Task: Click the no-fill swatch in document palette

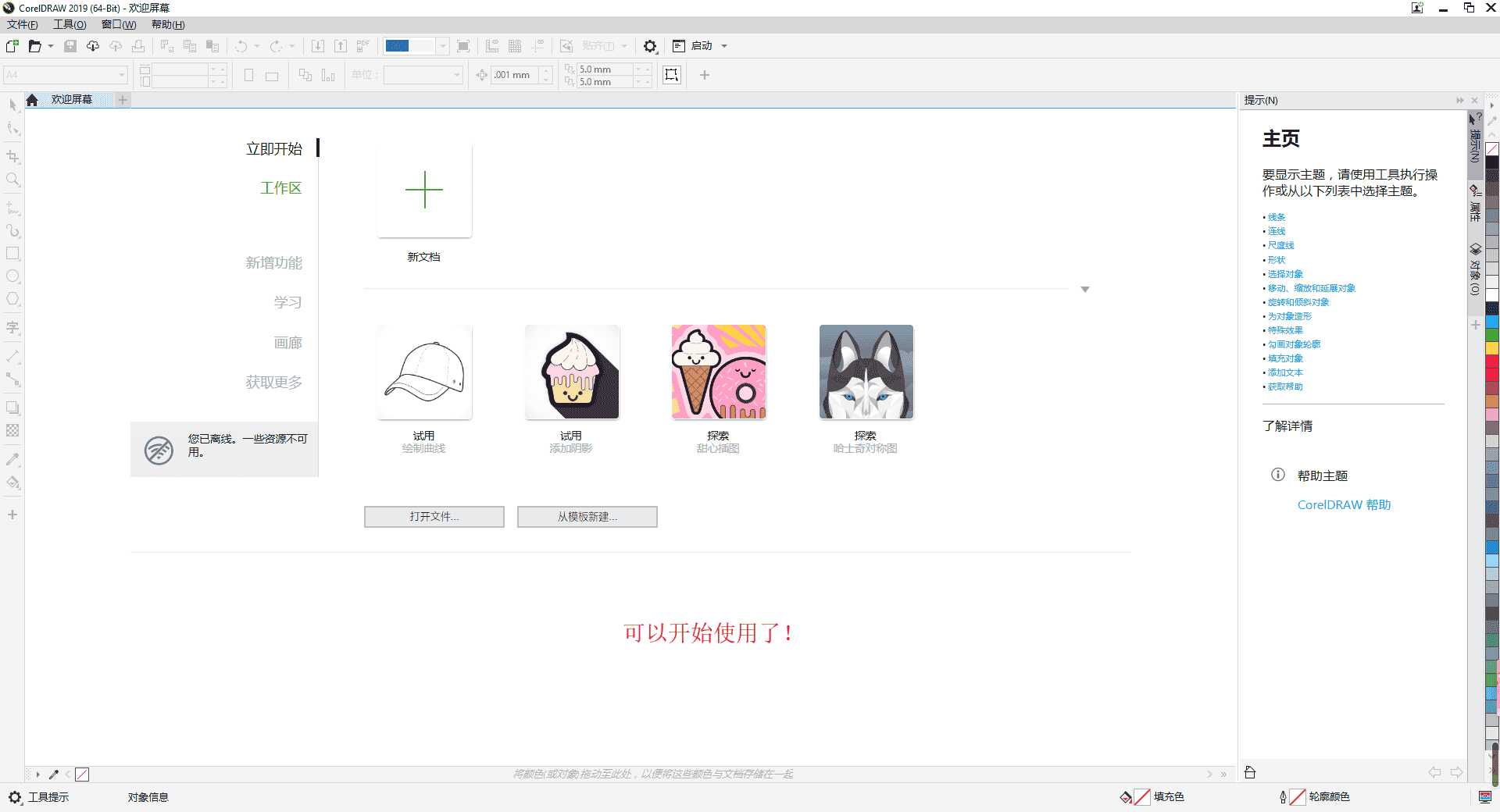Action: point(82,775)
